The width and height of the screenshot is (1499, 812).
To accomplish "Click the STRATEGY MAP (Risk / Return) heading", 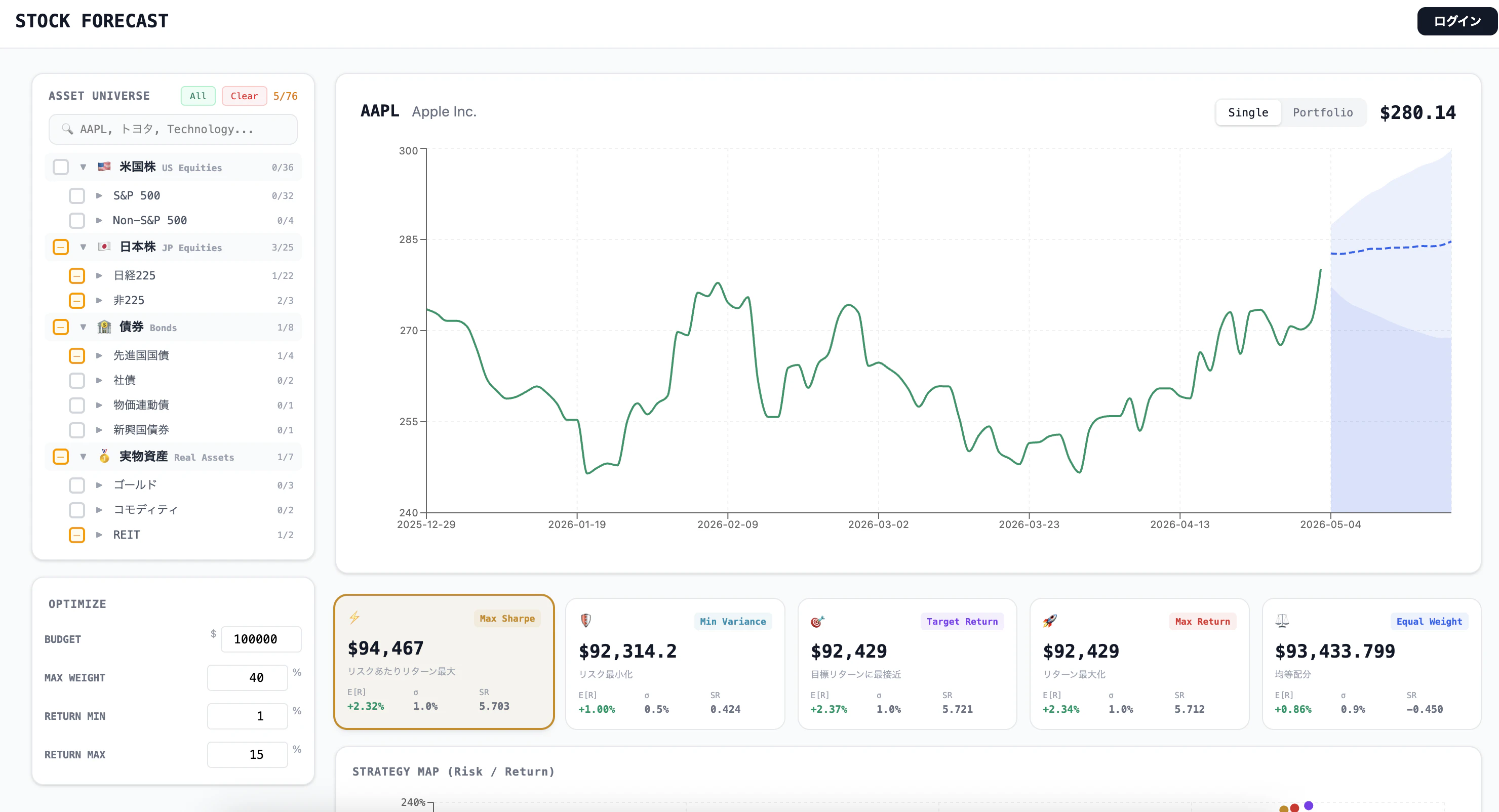I will click(x=453, y=772).
